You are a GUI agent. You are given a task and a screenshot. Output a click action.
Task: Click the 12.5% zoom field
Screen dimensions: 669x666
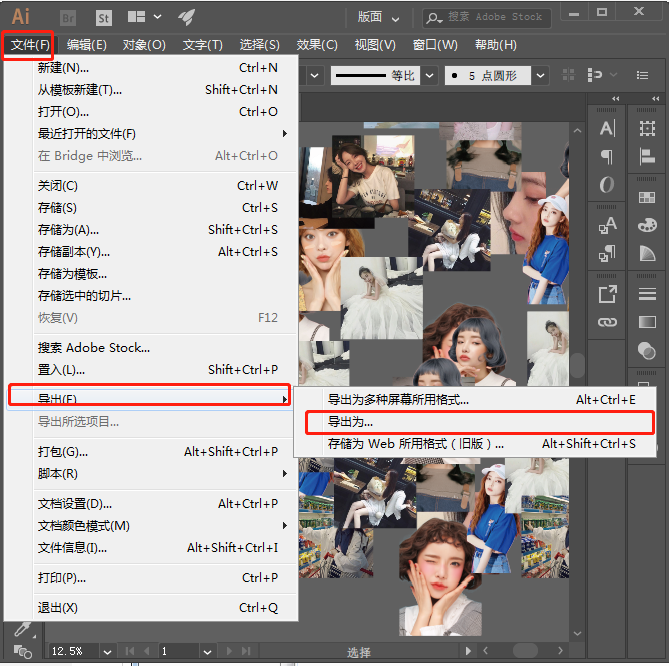(74, 651)
